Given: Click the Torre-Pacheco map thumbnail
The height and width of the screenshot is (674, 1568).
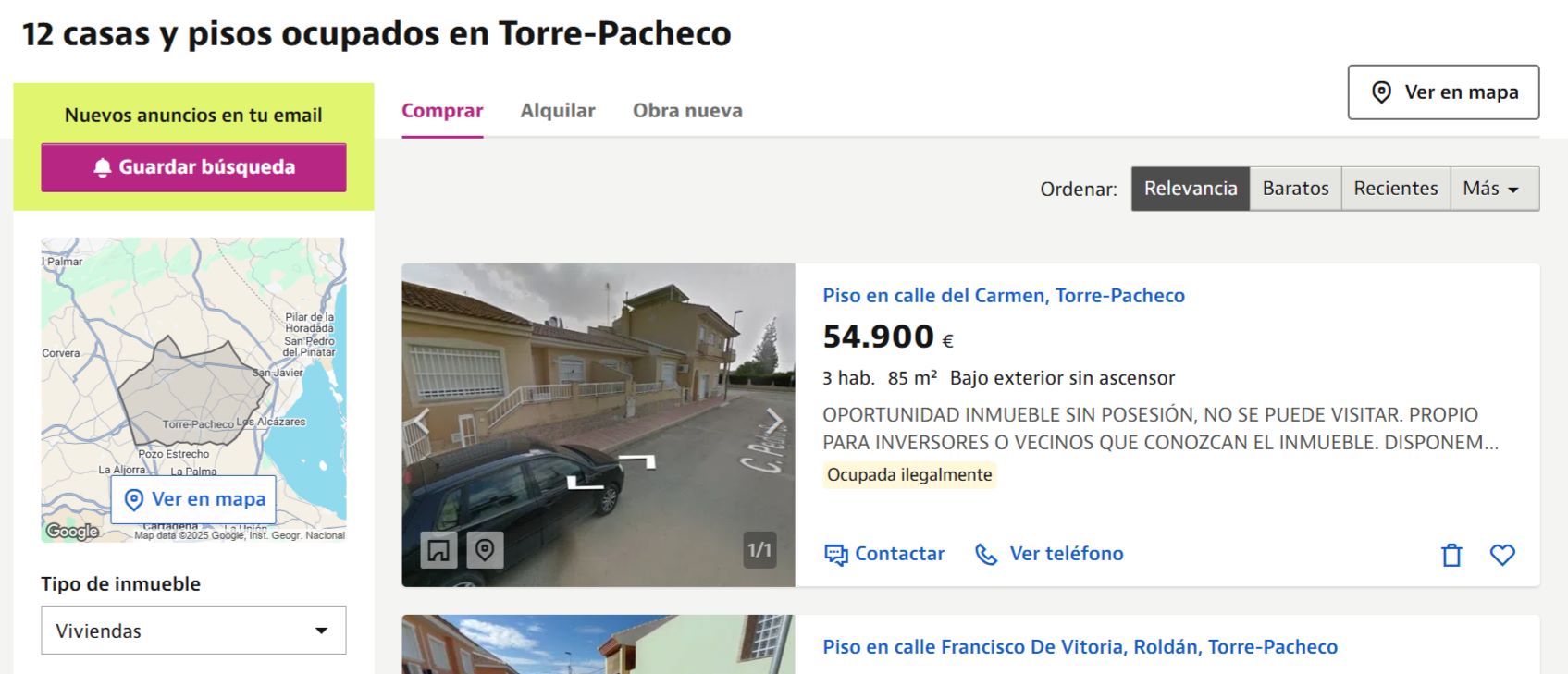Looking at the screenshot, I should 193,389.
